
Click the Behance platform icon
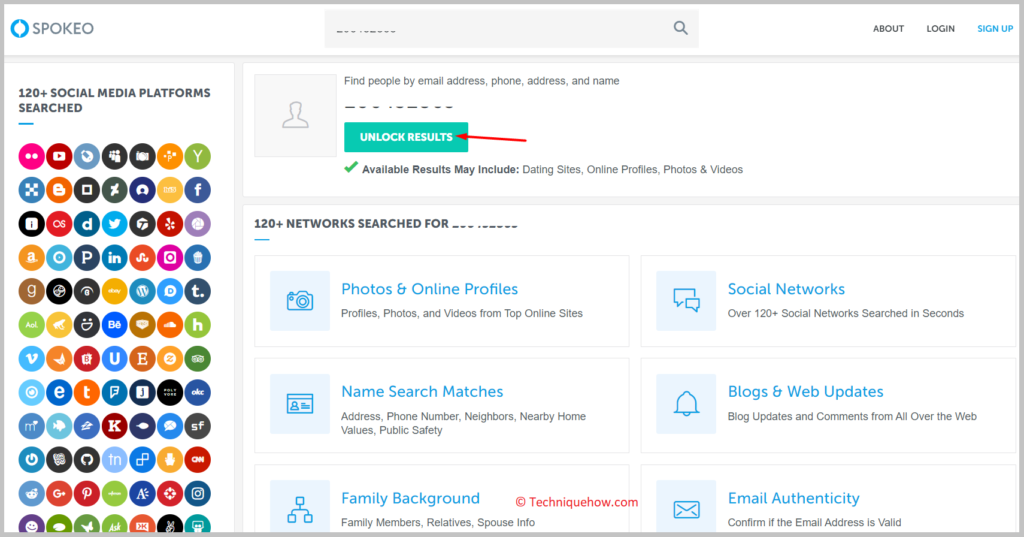point(114,325)
